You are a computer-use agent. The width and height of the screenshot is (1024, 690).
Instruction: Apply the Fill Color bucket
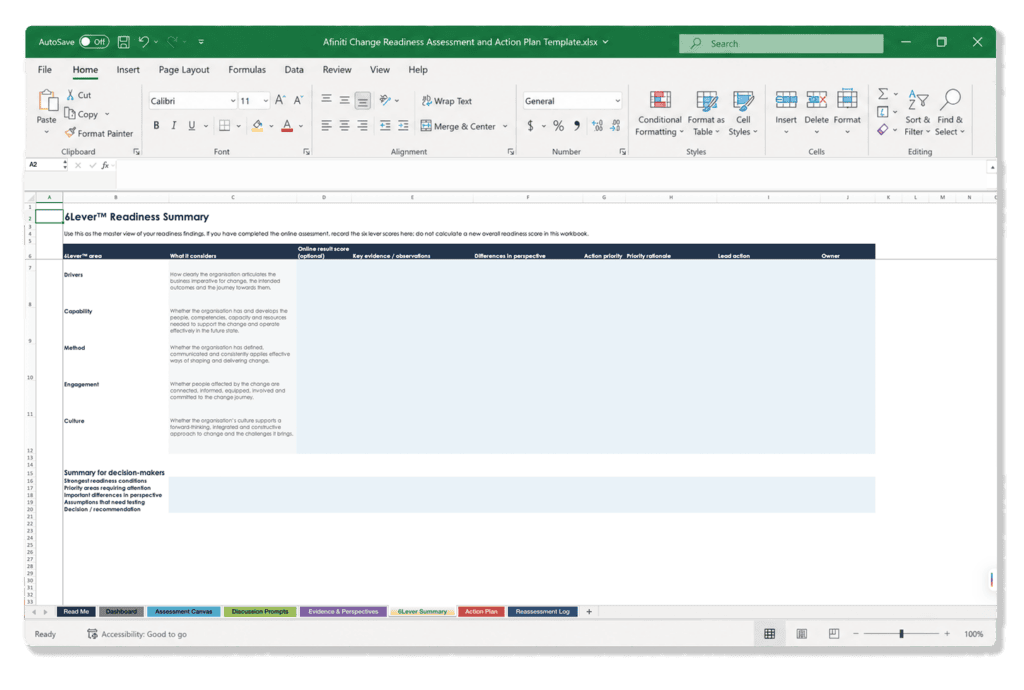point(257,125)
